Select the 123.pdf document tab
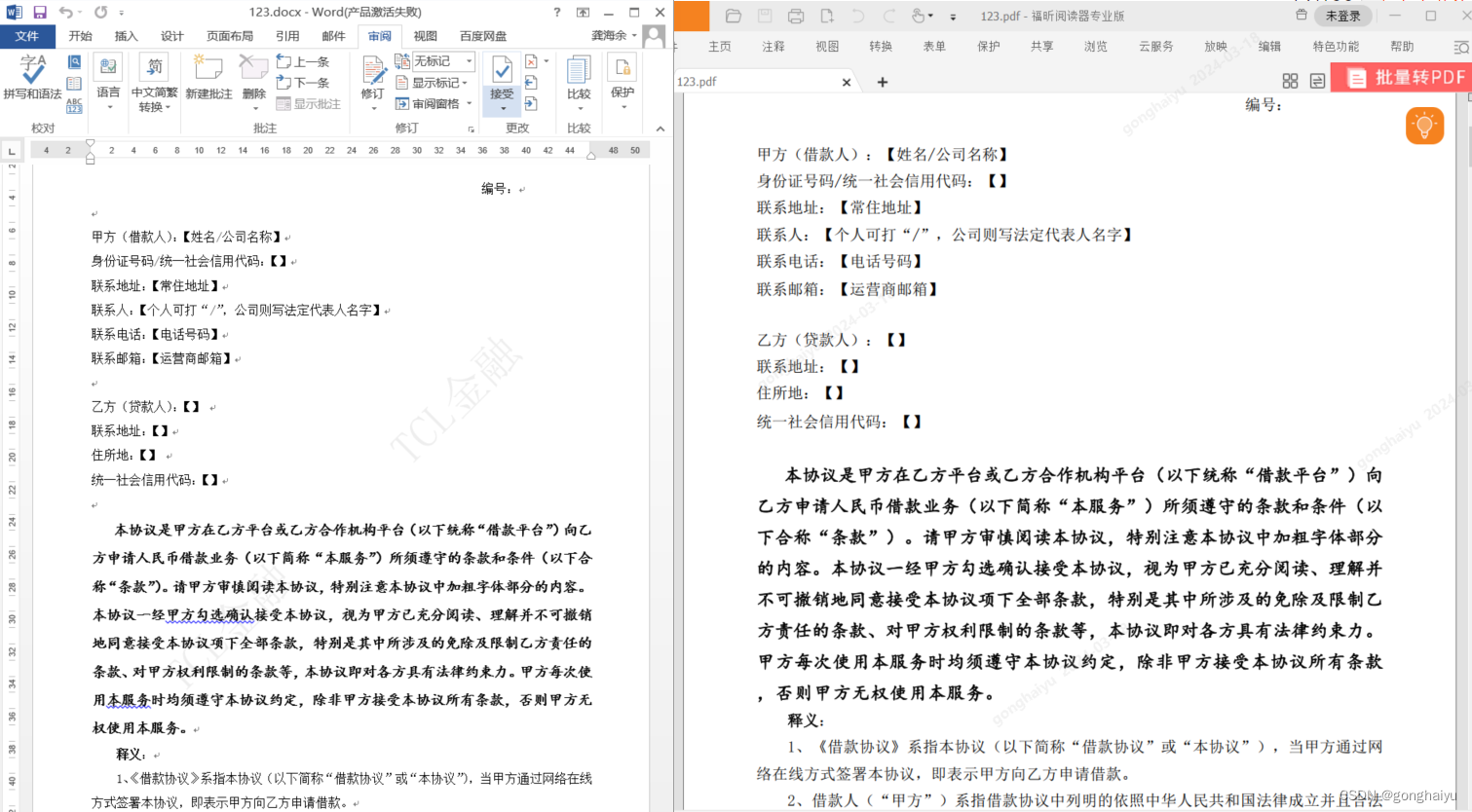The width and height of the screenshot is (1472, 812). [x=760, y=82]
